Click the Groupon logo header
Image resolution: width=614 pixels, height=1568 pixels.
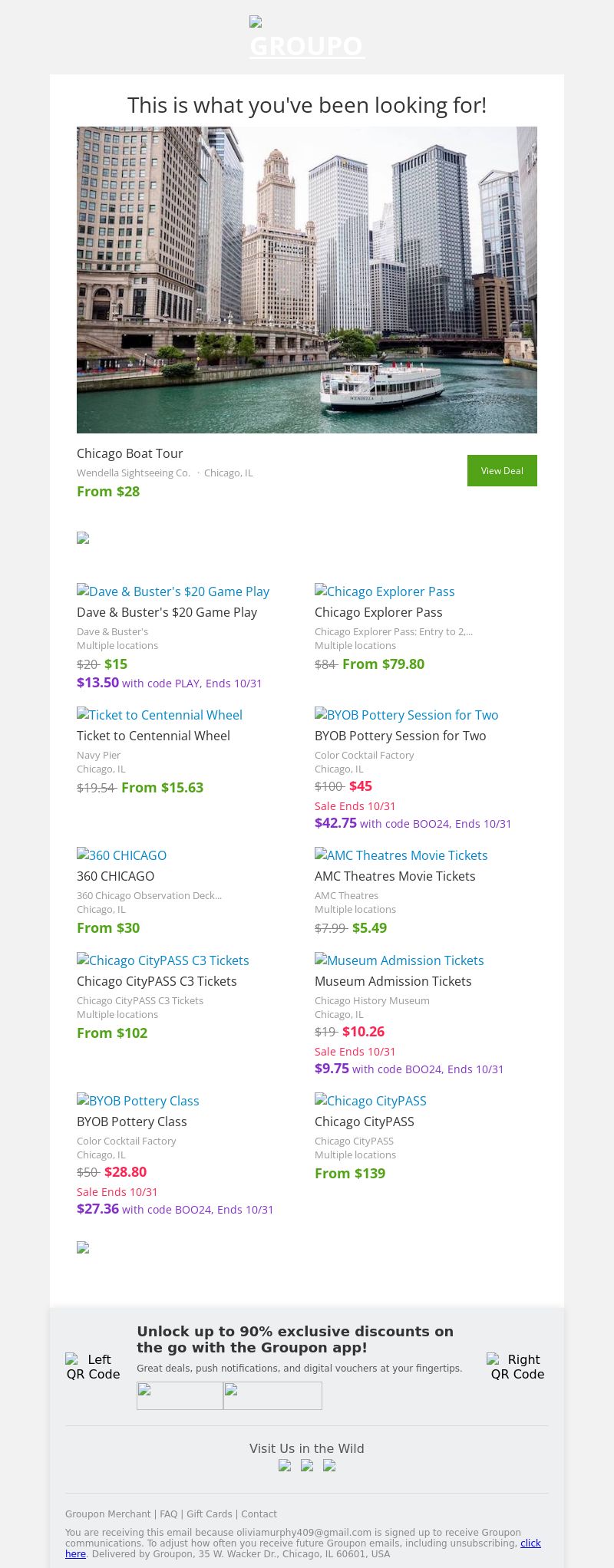(307, 38)
